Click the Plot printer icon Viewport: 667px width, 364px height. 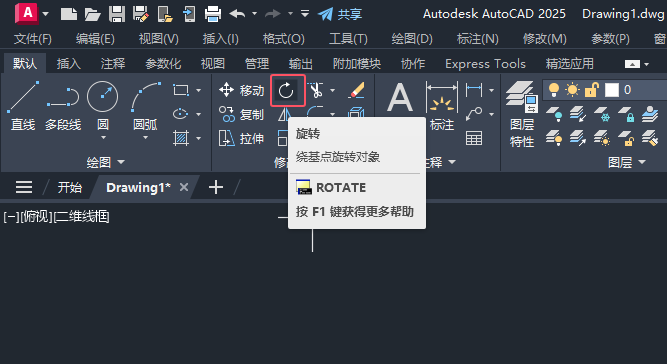(x=213, y=14)
